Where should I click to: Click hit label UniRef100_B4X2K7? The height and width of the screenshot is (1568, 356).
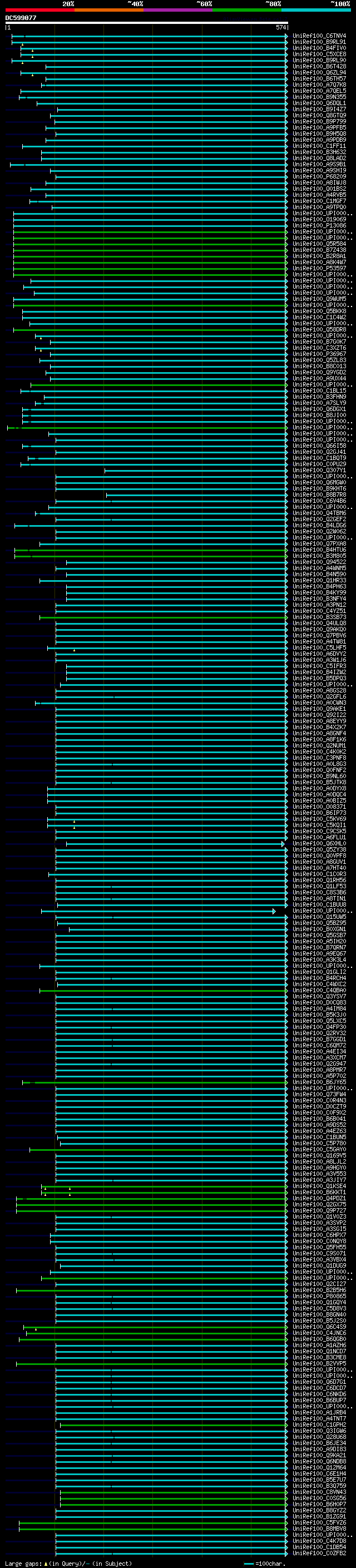(x=319, y=728)
